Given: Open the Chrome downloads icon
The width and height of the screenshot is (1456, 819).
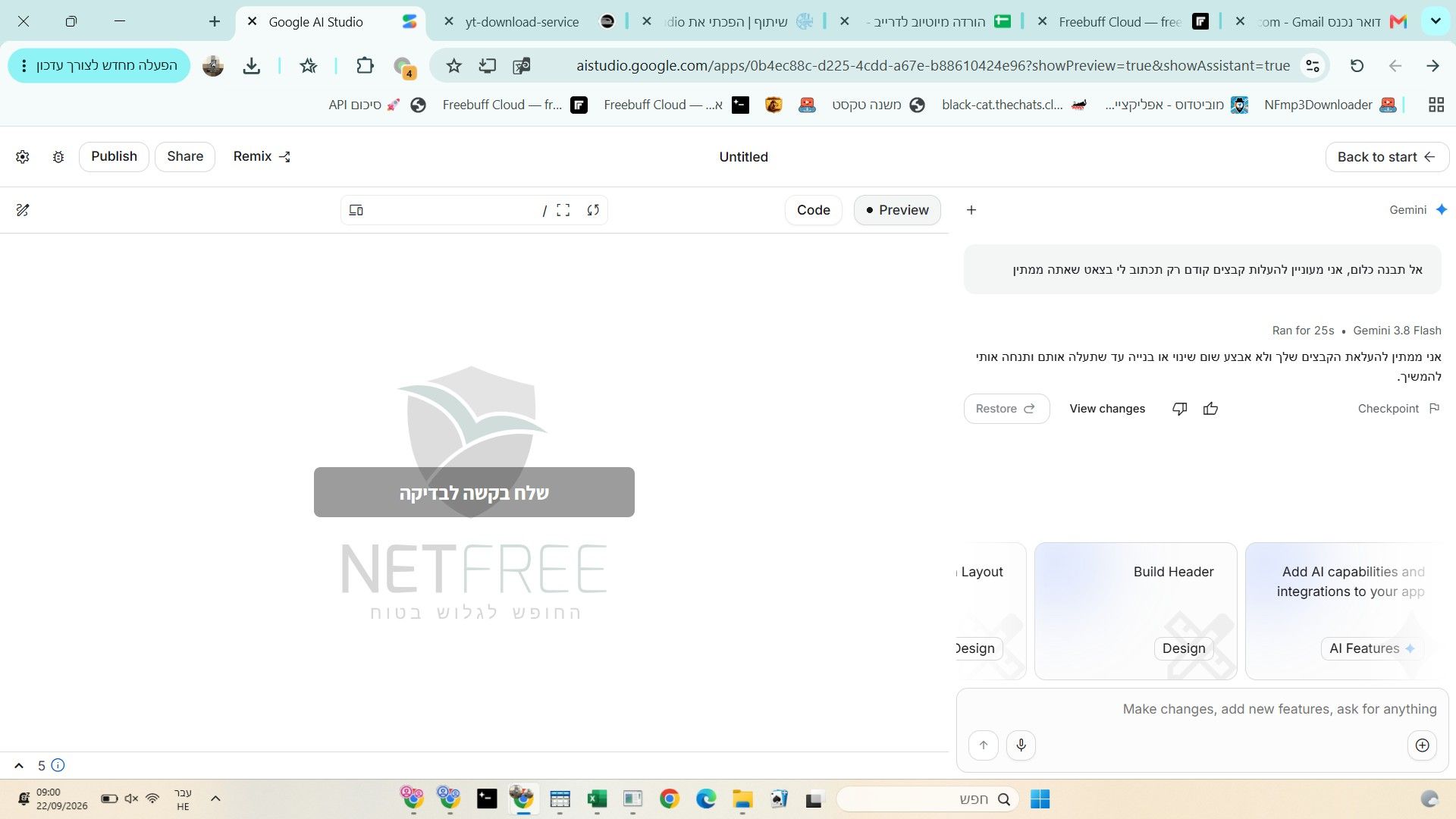Looking at the screenshot, I should 252,66.
